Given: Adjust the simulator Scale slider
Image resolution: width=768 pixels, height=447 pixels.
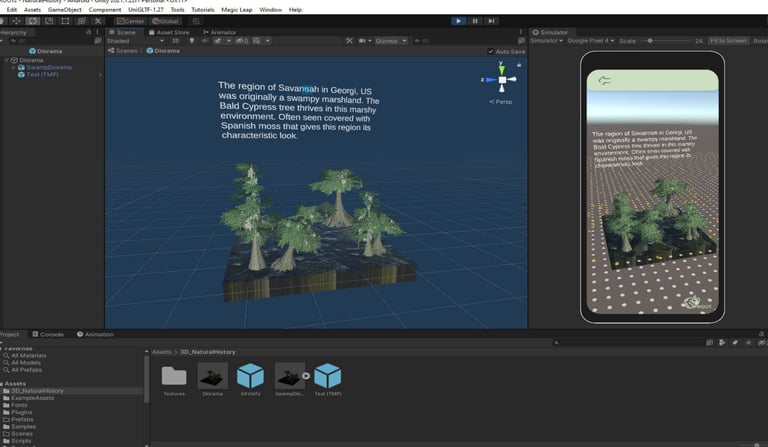Looking at the screenshot, I should 652,41.
